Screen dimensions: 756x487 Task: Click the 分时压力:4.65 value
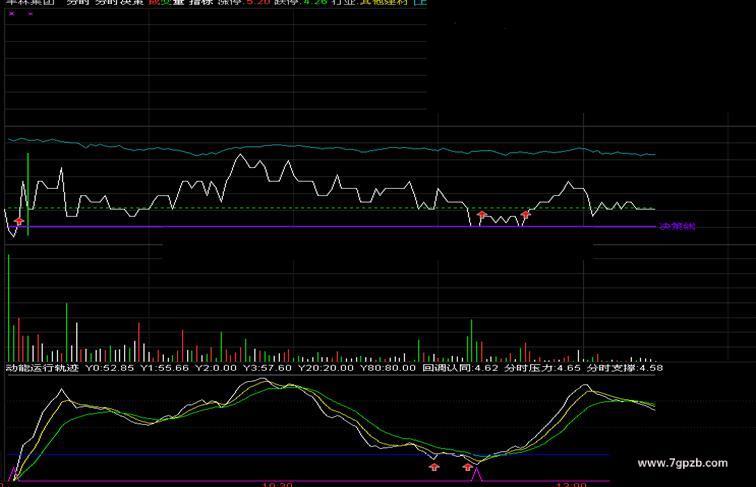point(542,368)
